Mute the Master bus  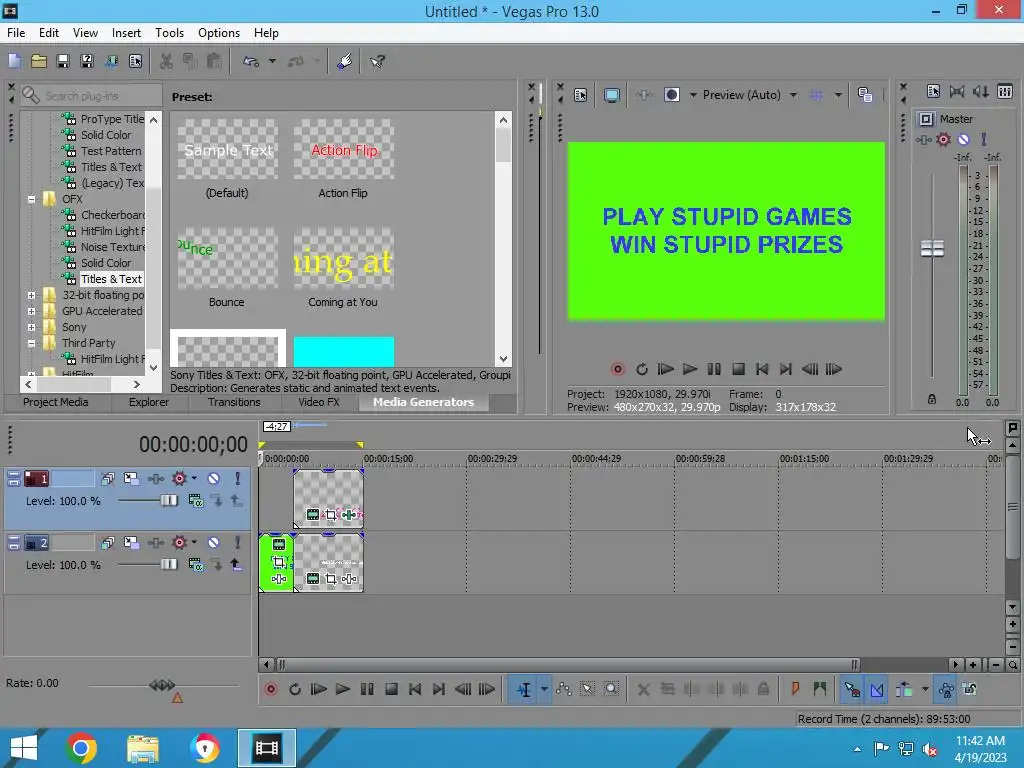[x=963, y=139]
